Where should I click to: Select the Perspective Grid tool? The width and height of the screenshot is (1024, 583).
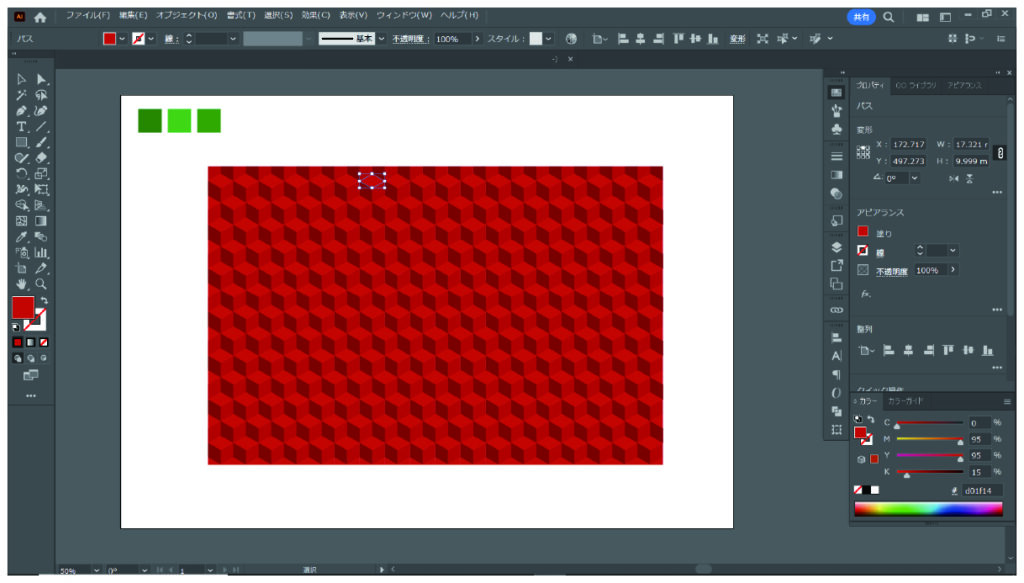pos(41,205)
